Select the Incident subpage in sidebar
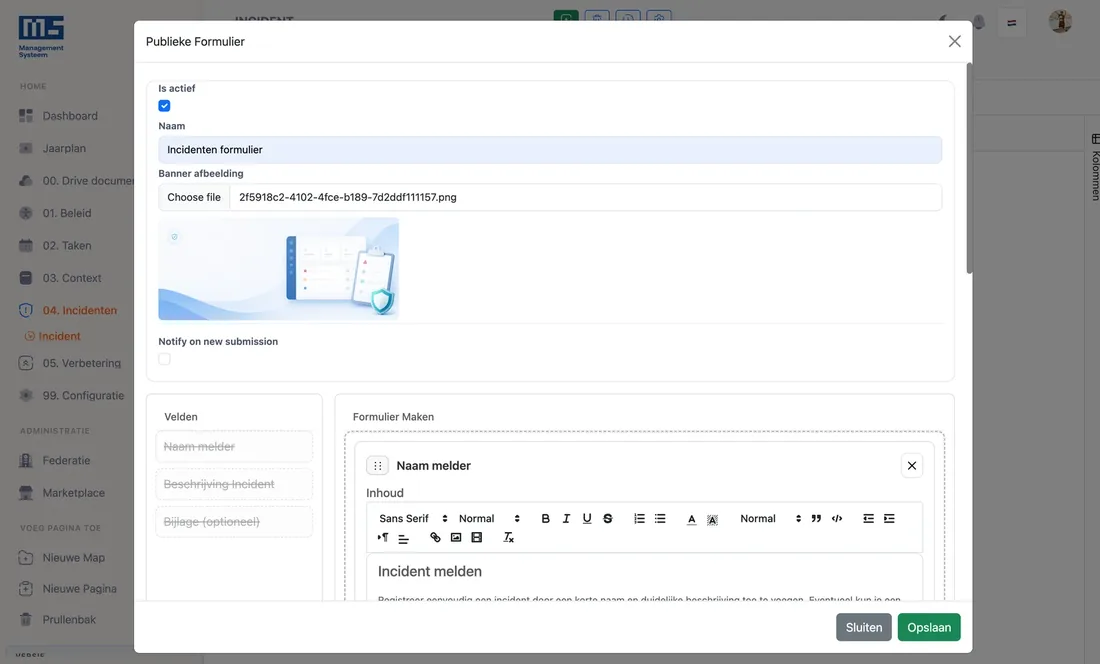The height and width of the screenshot is (664, 1100). [59, 337]
